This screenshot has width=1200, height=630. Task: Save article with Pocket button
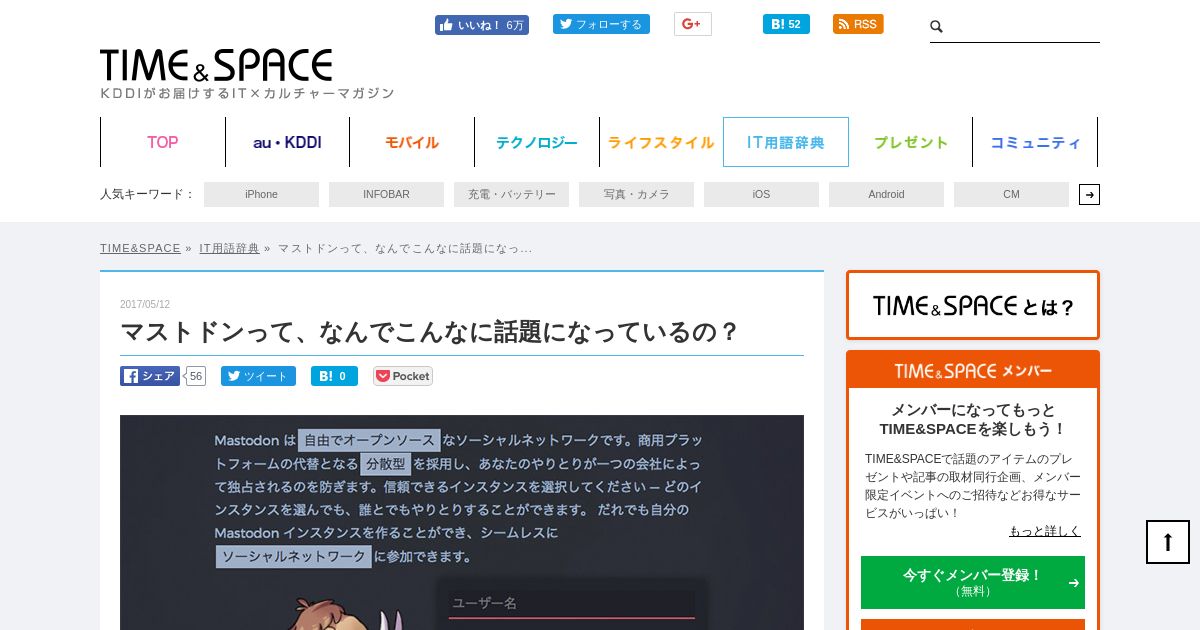[402, 376]
